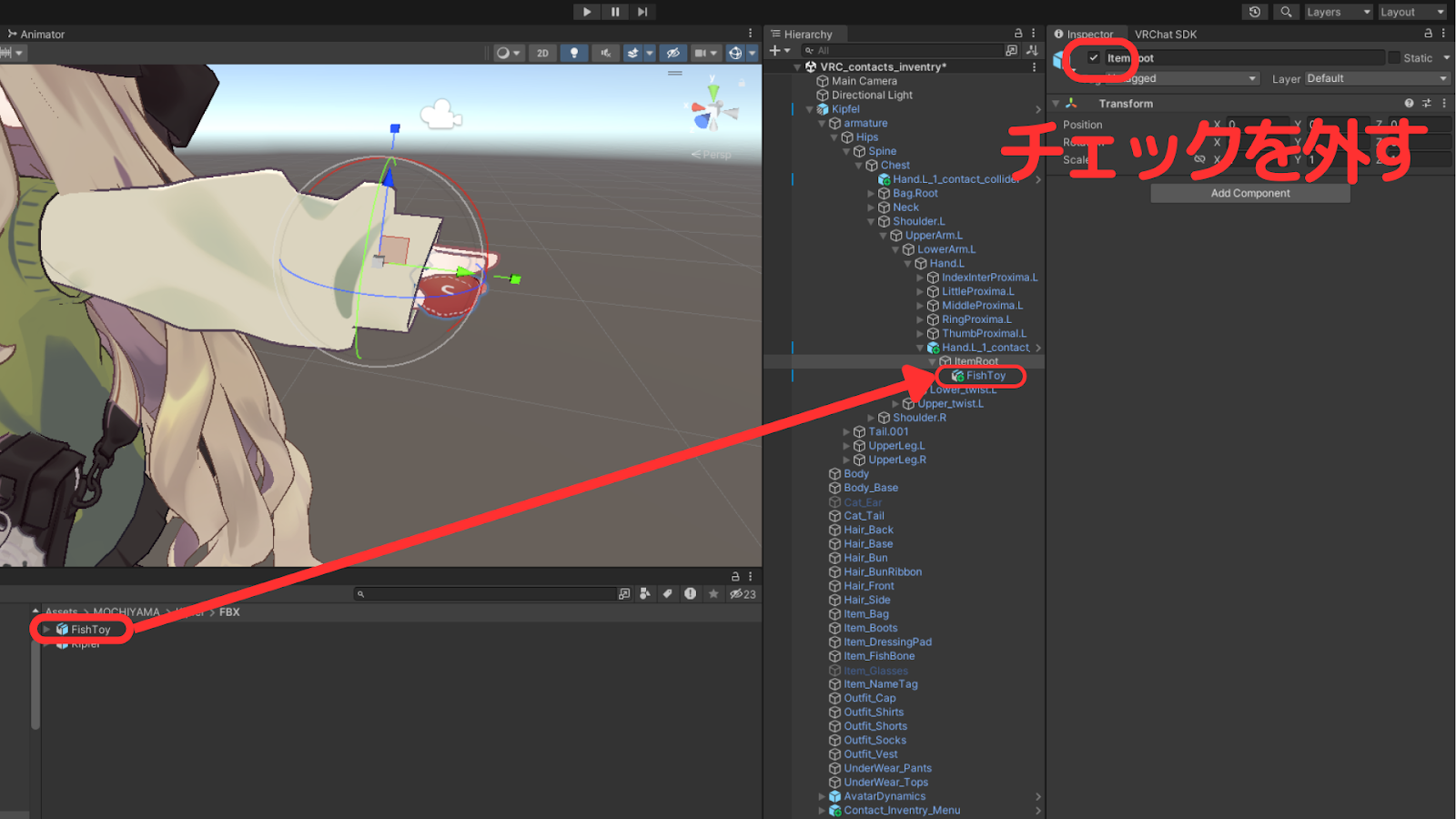Toggle the scene gizmos icon
Screen dimensions: 1456x819
point(735,53)
